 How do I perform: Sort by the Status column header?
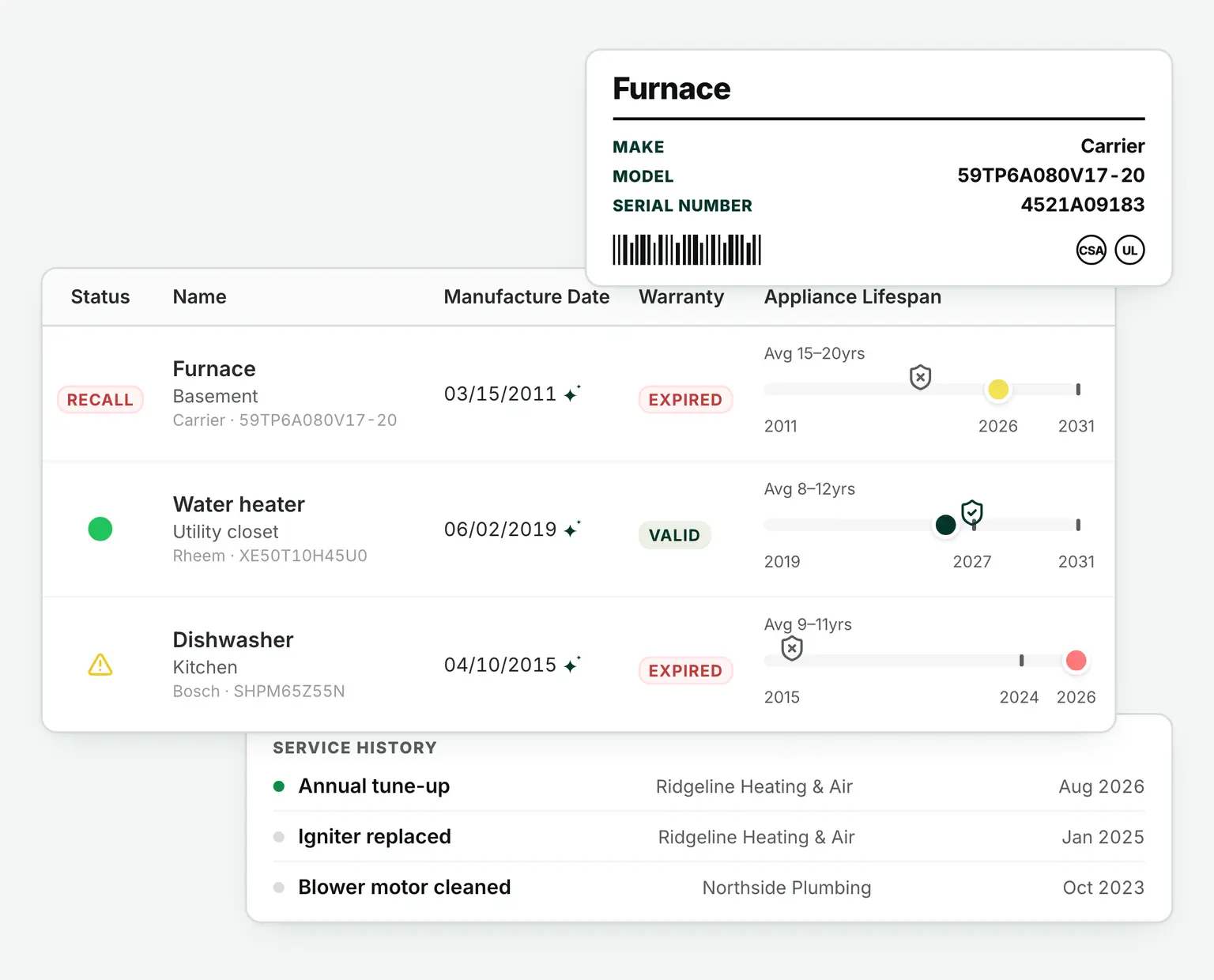[100, 297]
